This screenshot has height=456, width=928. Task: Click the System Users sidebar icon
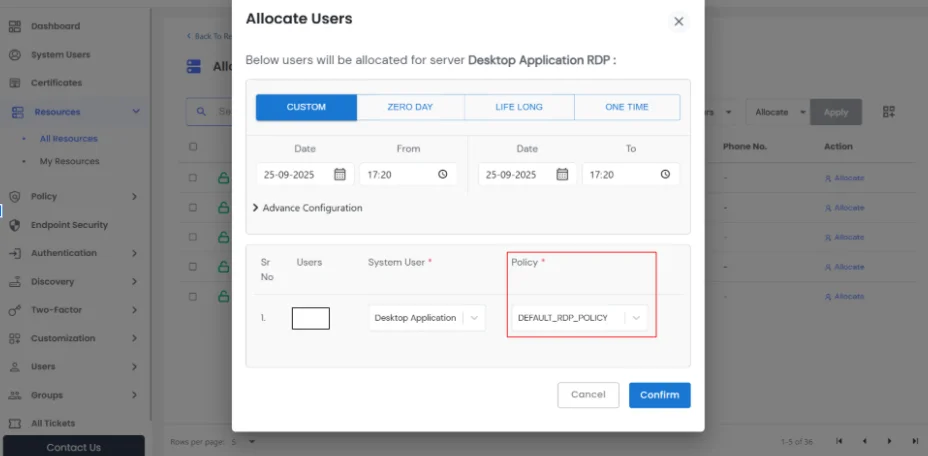tap(15, 54)
